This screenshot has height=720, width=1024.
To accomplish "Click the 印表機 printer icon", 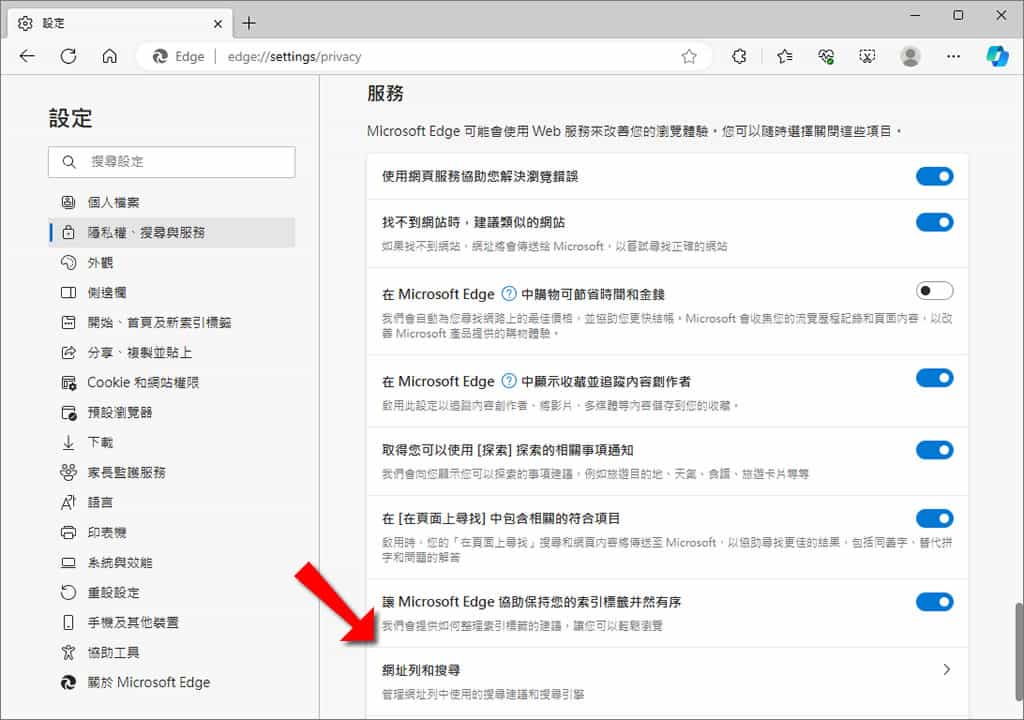I will [x=68, y=532].
